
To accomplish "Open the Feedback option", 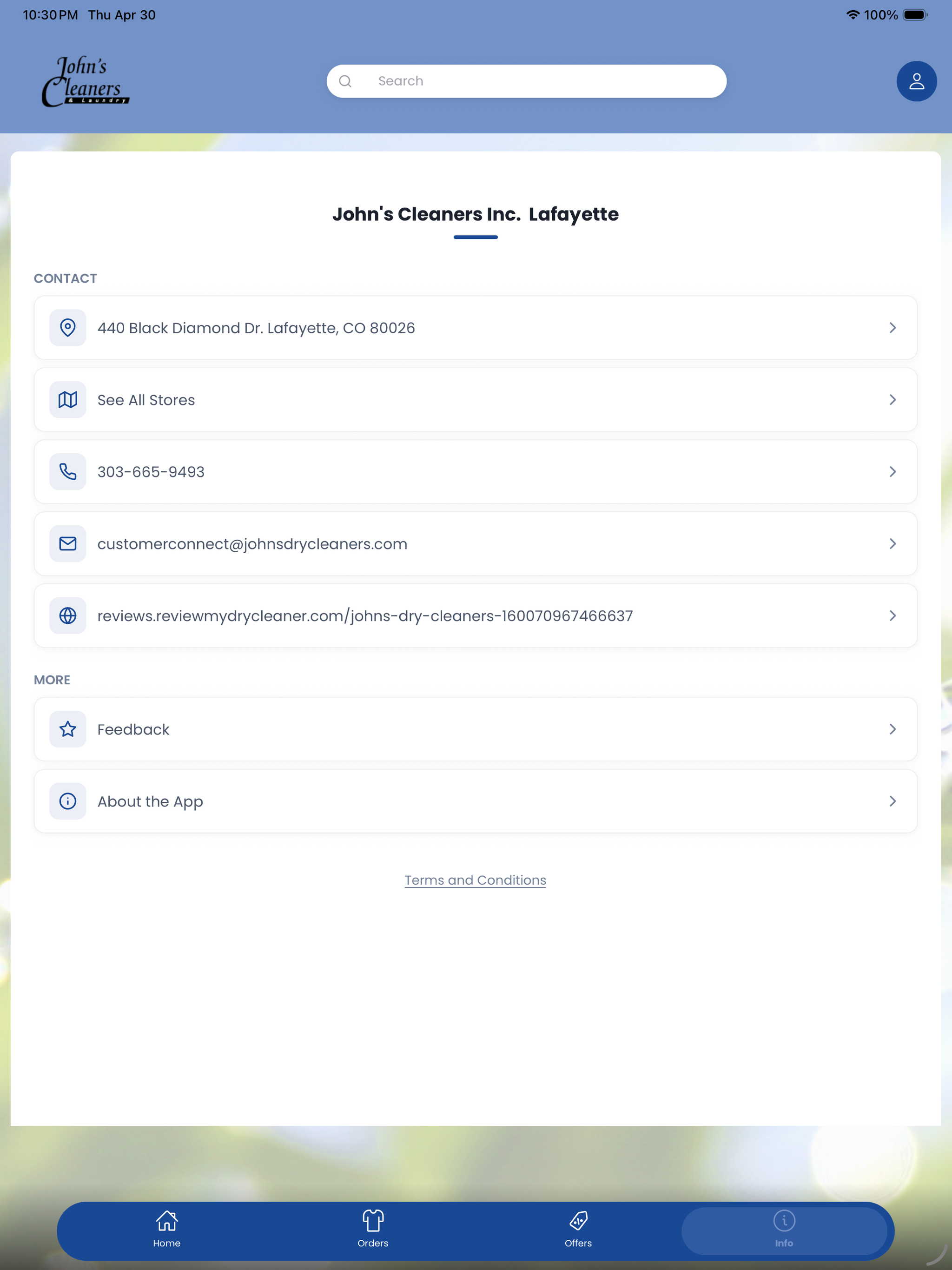I will pyautogui.click(x=476, y=729).
